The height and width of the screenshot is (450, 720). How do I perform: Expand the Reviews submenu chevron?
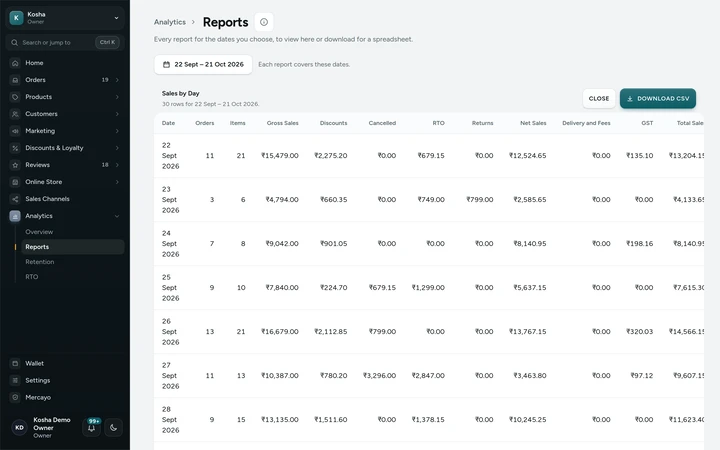[x=117, y=165]
